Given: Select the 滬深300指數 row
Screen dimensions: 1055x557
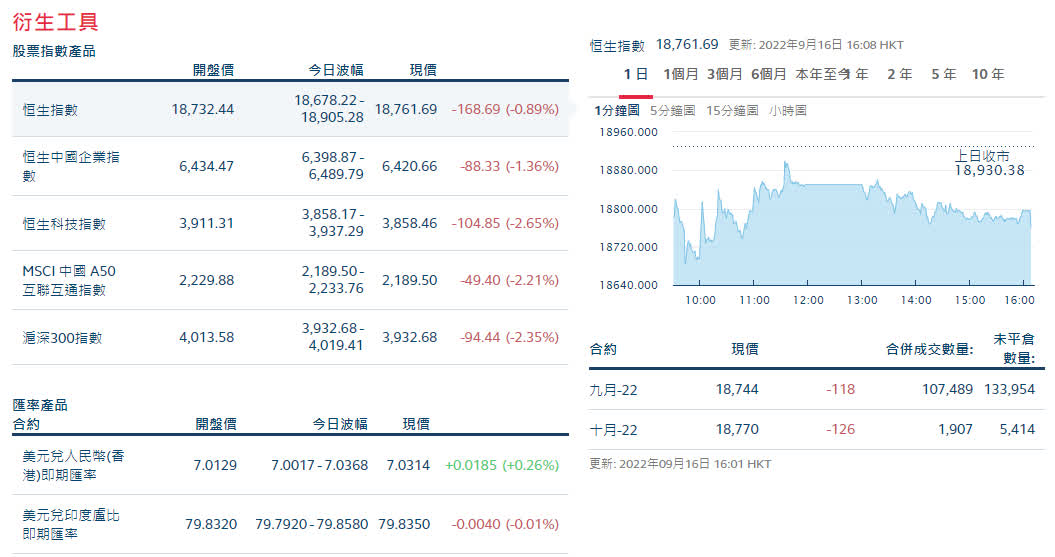Looking at the screenshot, I should pyautogui.click(x=290, y=337).
